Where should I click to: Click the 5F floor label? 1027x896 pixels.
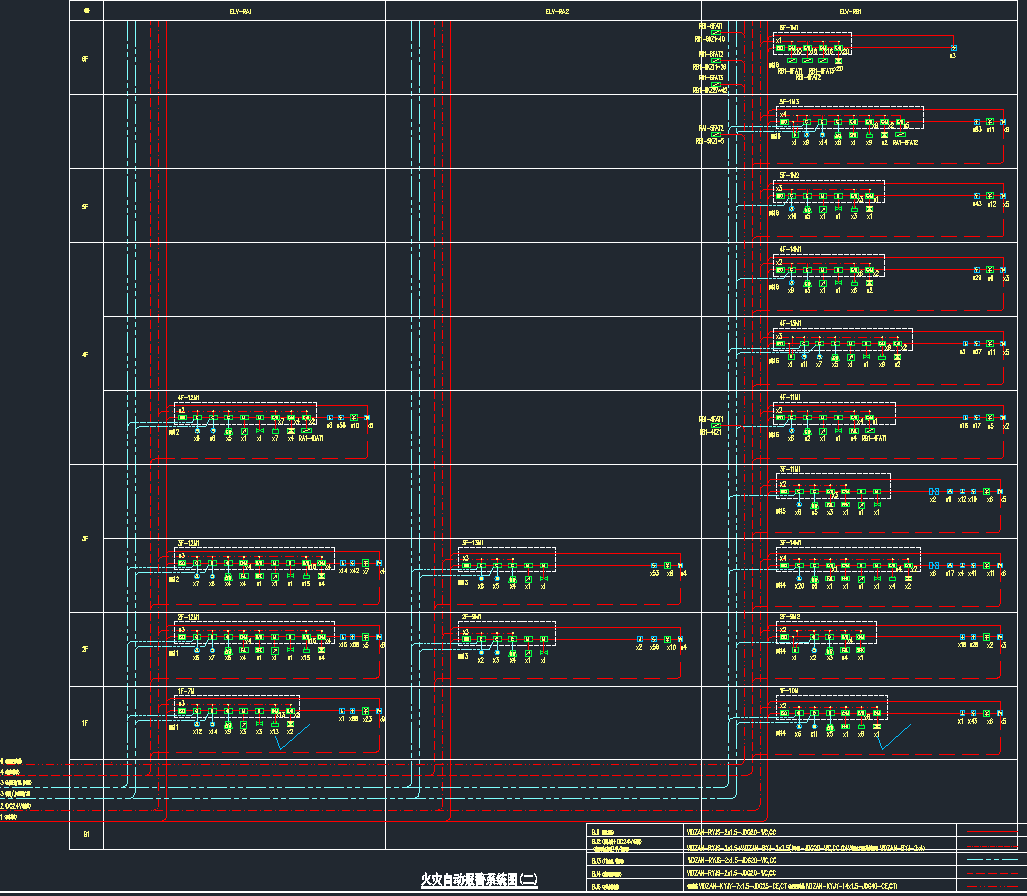[x=85, y=206]
